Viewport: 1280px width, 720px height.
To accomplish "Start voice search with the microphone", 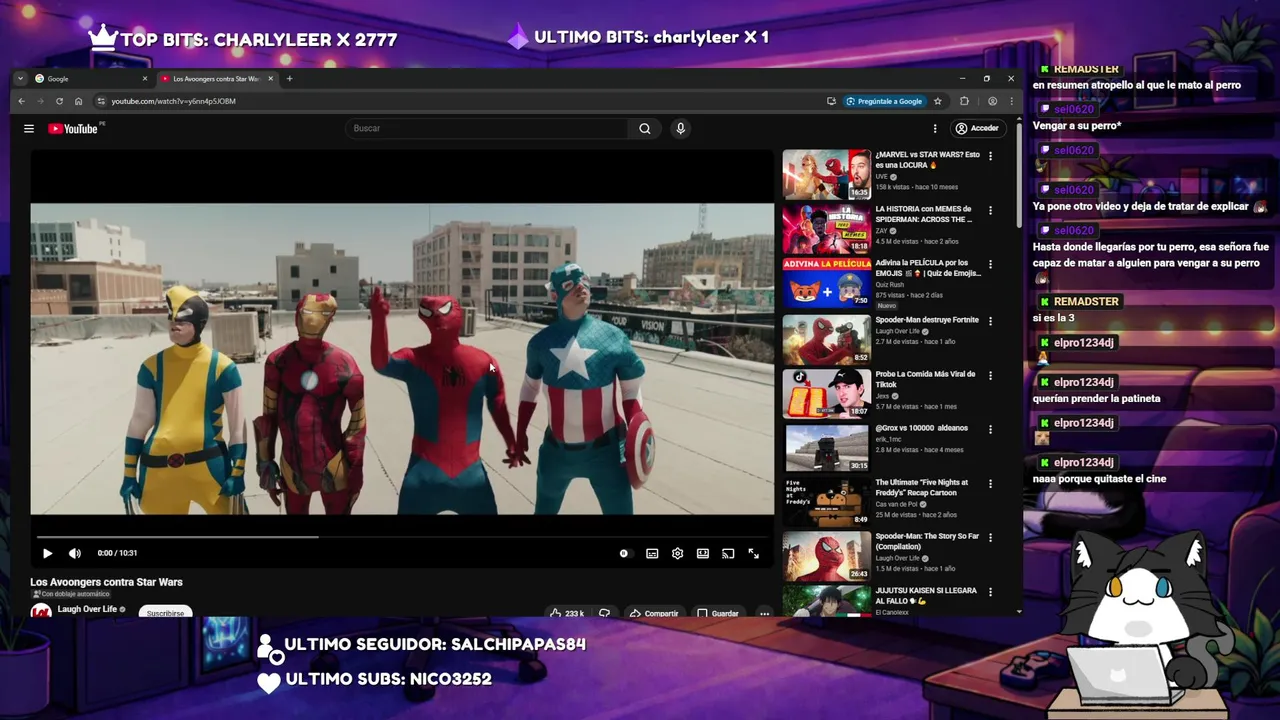I will 680,128.
